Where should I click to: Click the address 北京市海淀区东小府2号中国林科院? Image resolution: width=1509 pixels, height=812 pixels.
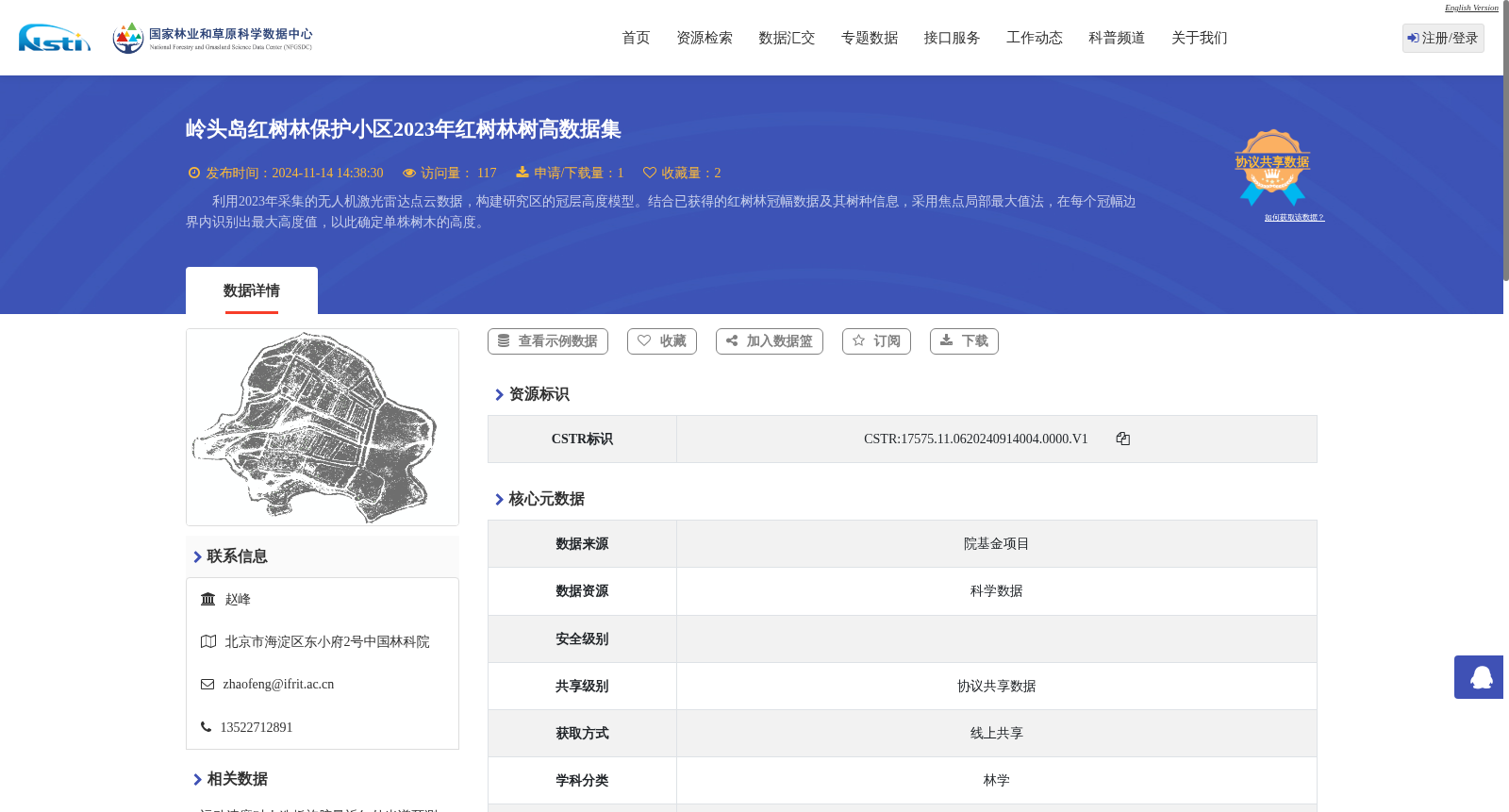pos(327,642)
